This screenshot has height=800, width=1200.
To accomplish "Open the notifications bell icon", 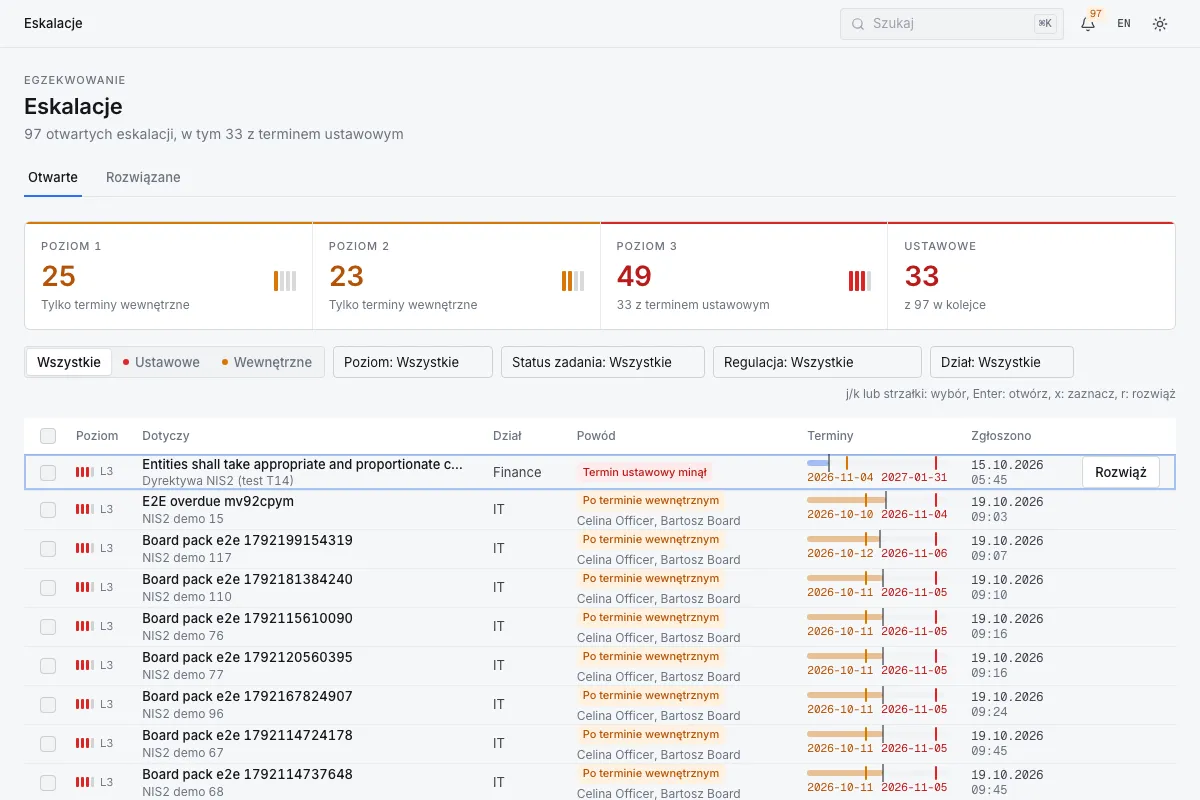I will pyautogui.click(x=1088, y=24).
